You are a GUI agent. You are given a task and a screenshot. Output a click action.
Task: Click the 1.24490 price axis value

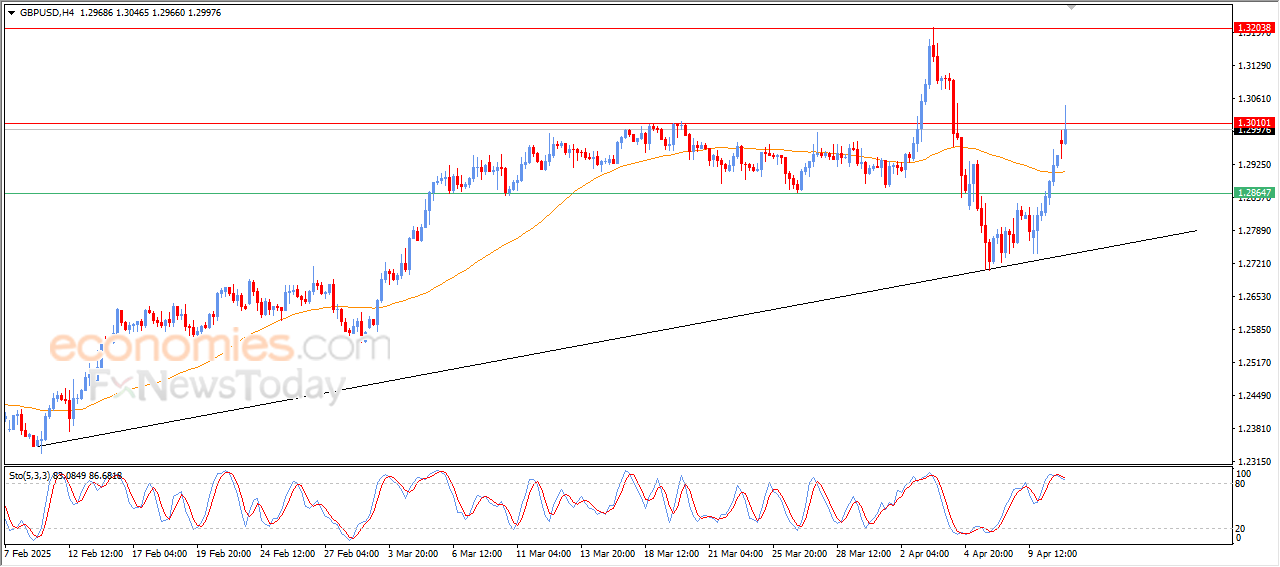point(1254,395)
